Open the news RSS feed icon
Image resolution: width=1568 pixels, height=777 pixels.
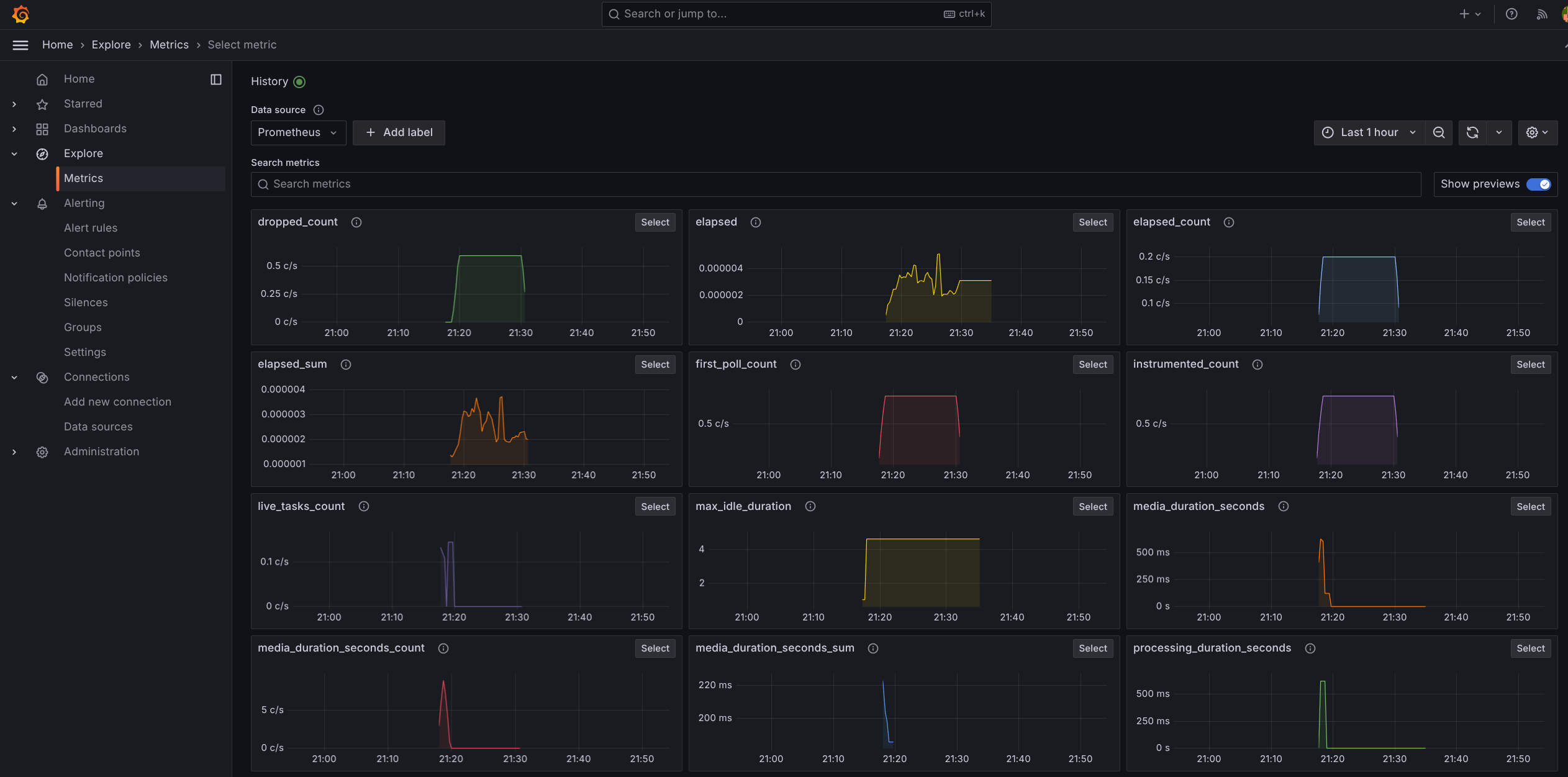[1542, 14]
